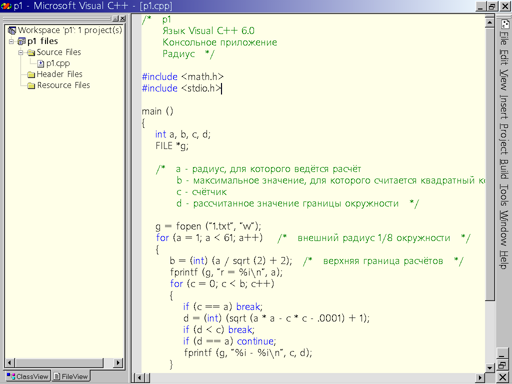
Task: Click the 'for (a = 1; a < 61; a++)' line
Action: (x=209, y=238)
